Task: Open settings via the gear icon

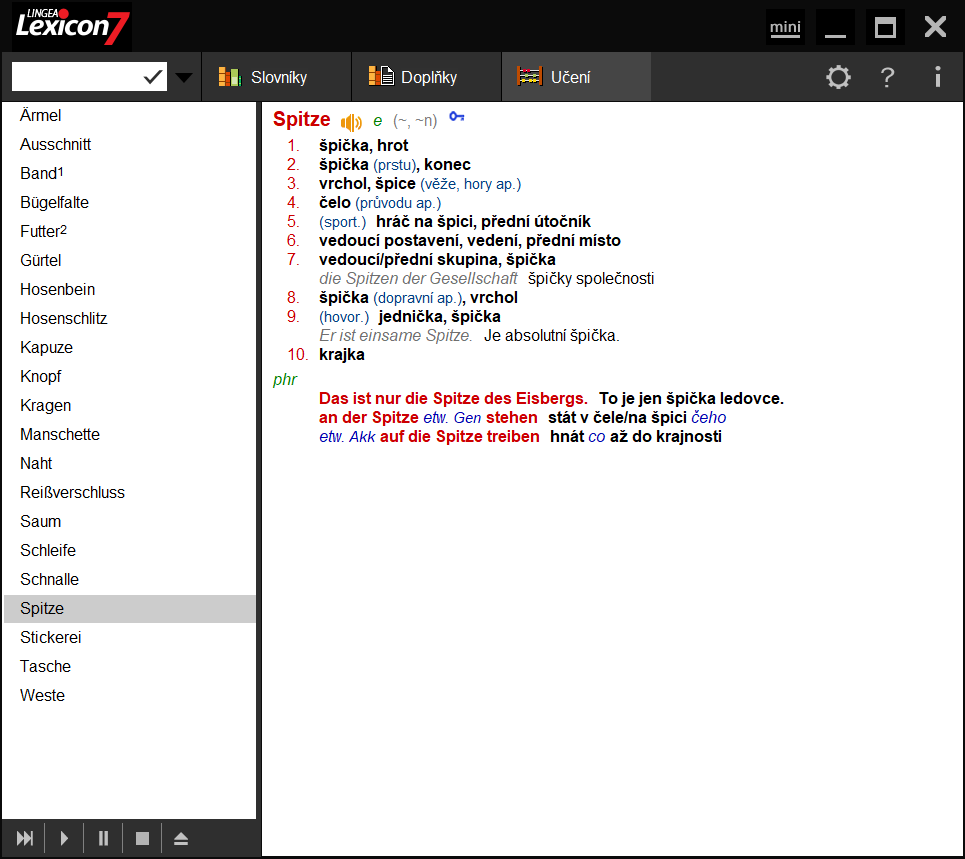Action: point(838,76)
